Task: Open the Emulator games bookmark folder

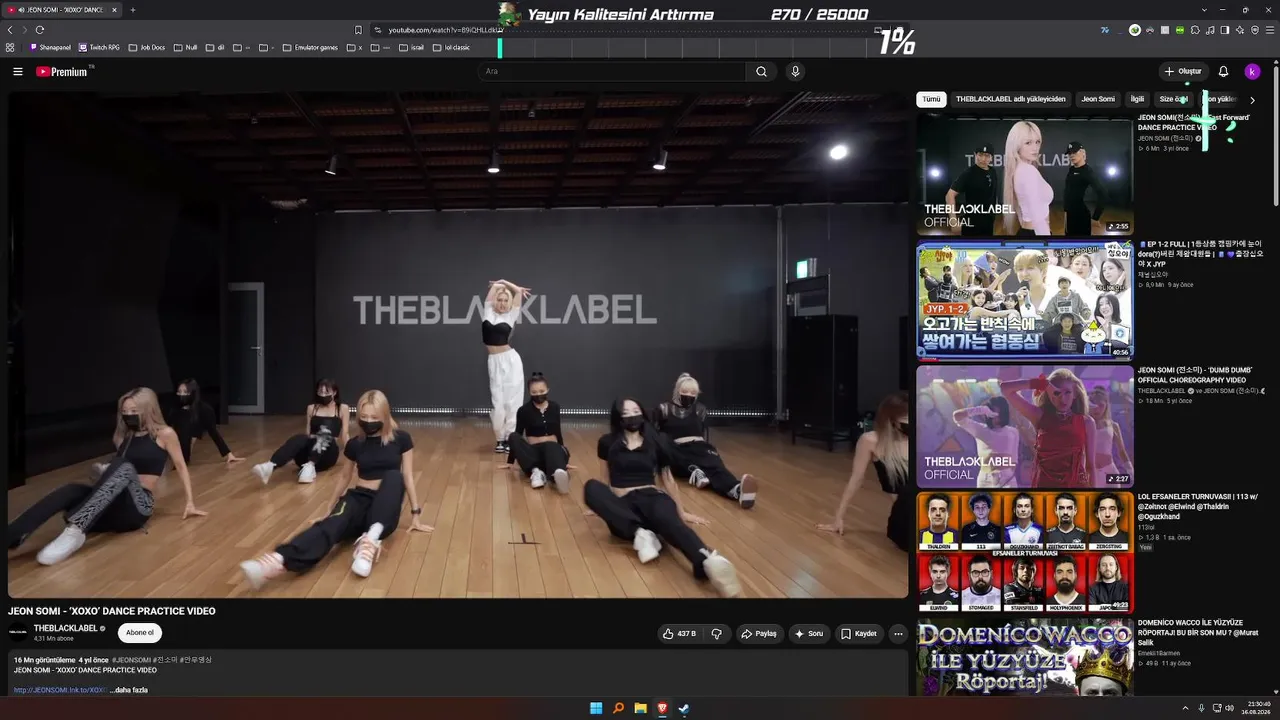Action: [310, 47]
